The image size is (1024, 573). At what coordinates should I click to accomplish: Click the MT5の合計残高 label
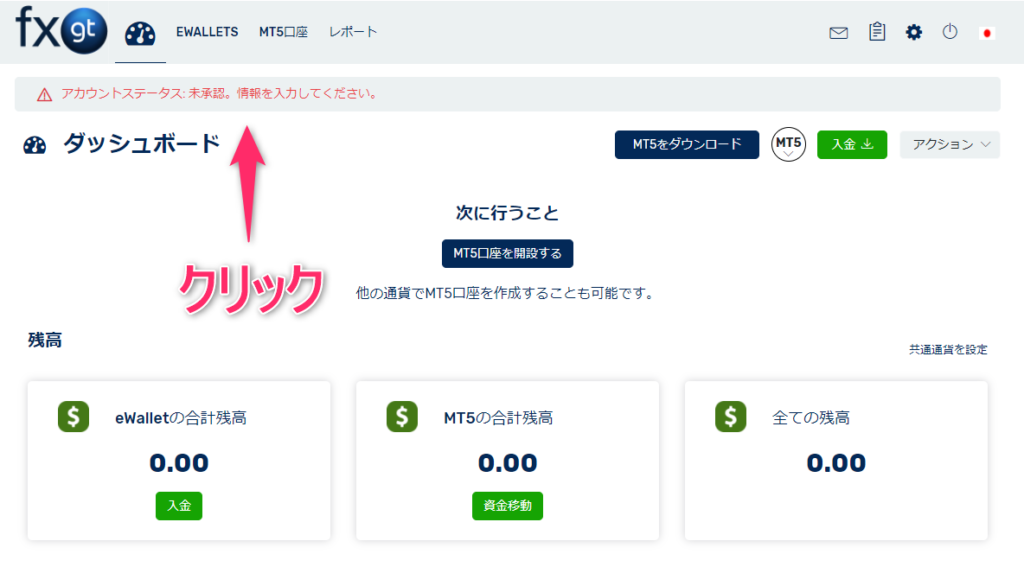tap(498, 418)
